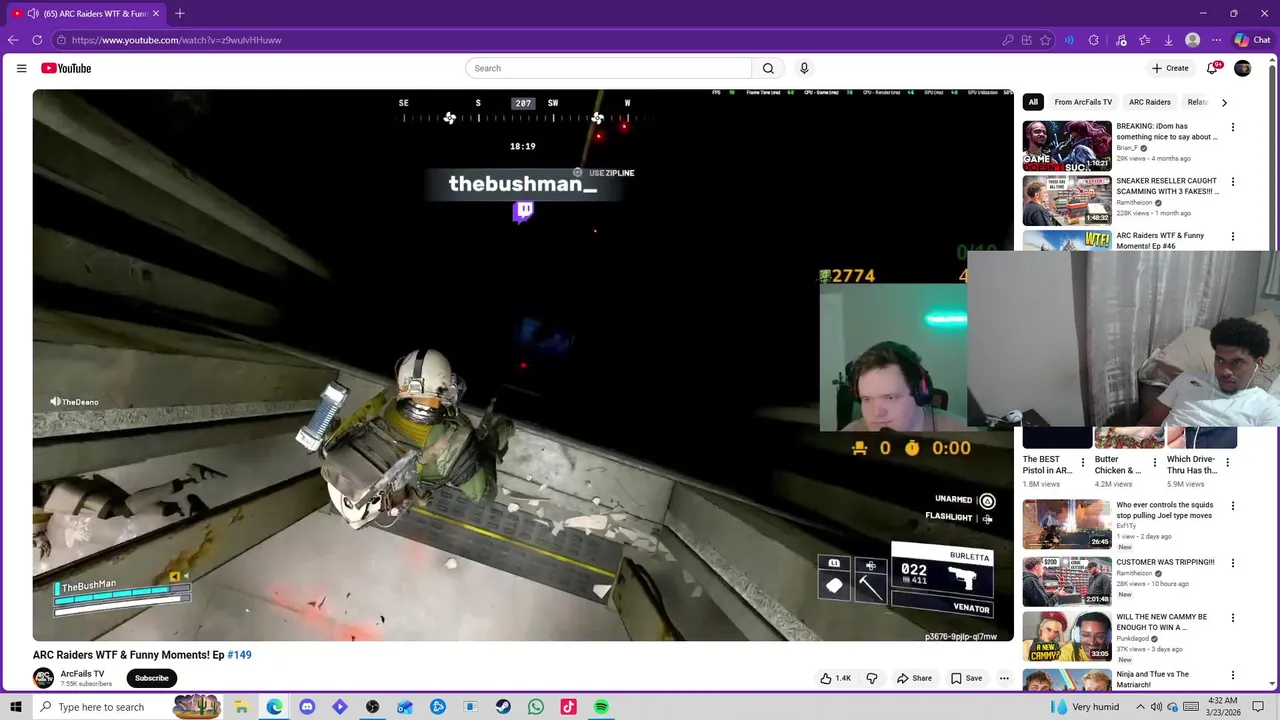This screenshot has width=1280, height=720.
Task: Open BREAKING: iDom video thumbnail
Action: coord(1067,146)
